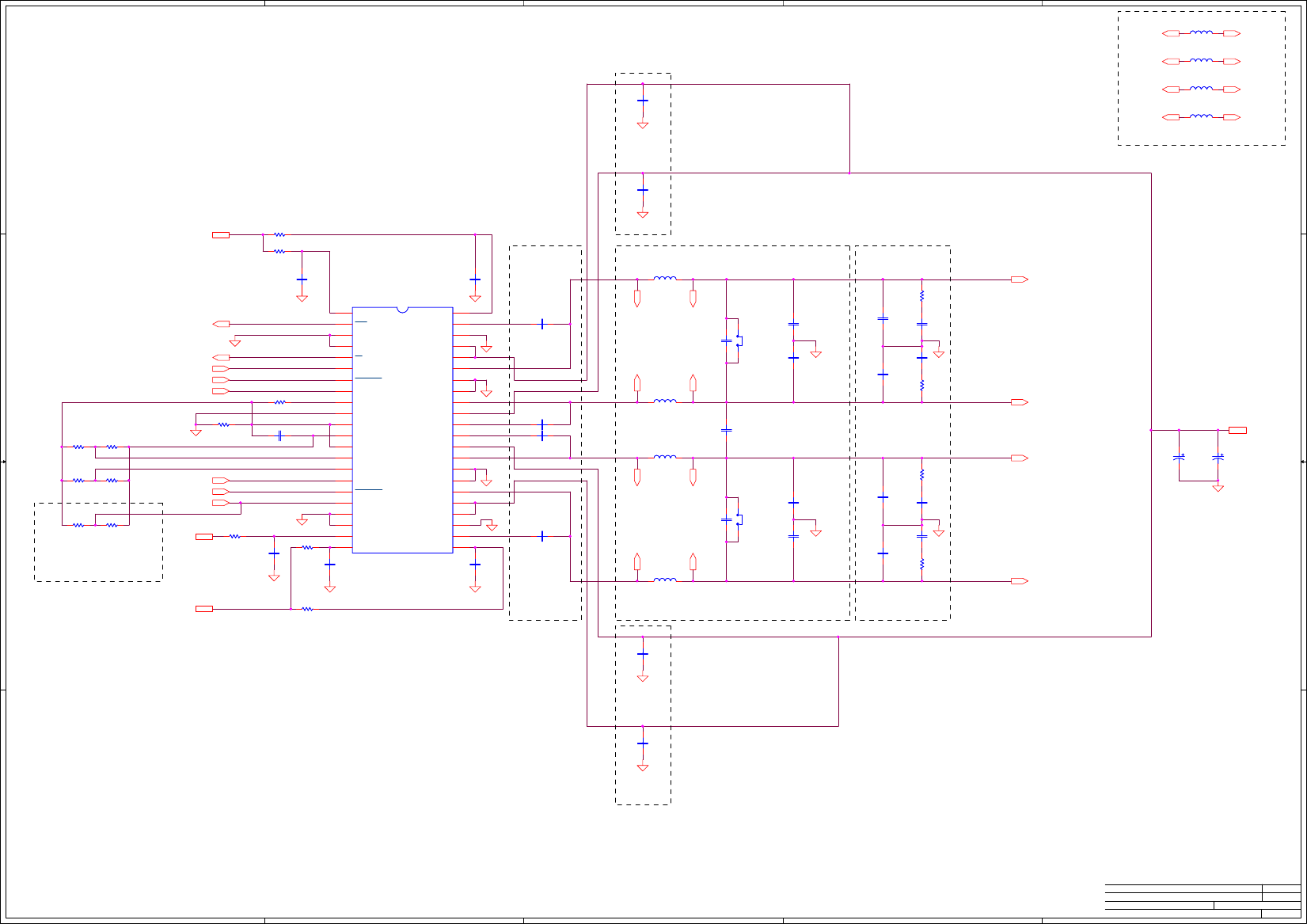Select second inductor from top in upper-right dashed box
Viewport: 1307px width, 924px height.
[x=1201, y=61]
